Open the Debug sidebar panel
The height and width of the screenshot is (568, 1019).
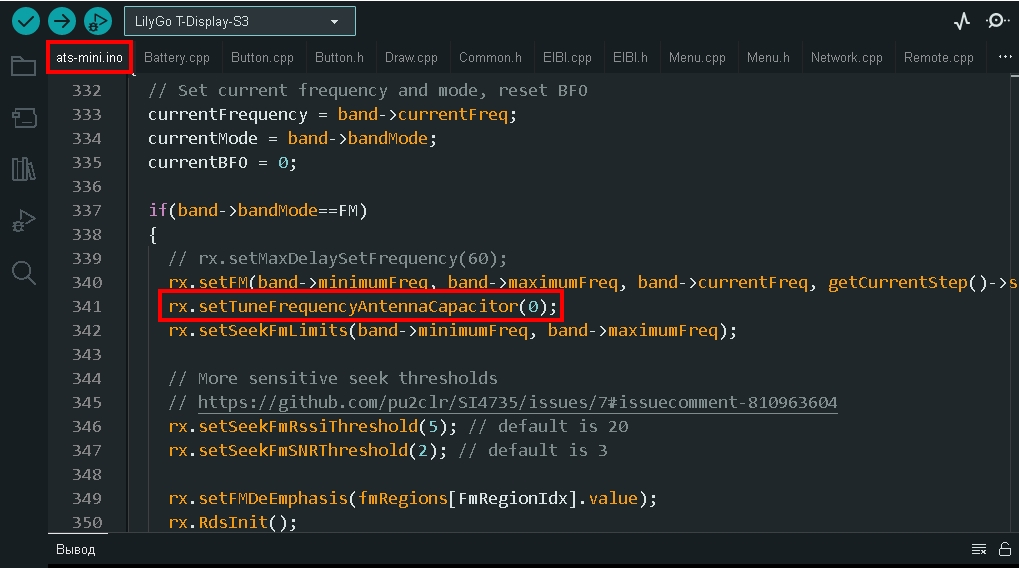23,221
